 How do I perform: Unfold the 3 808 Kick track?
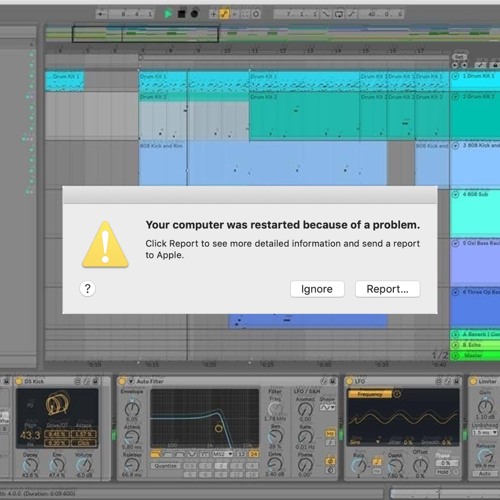[455, 145]
